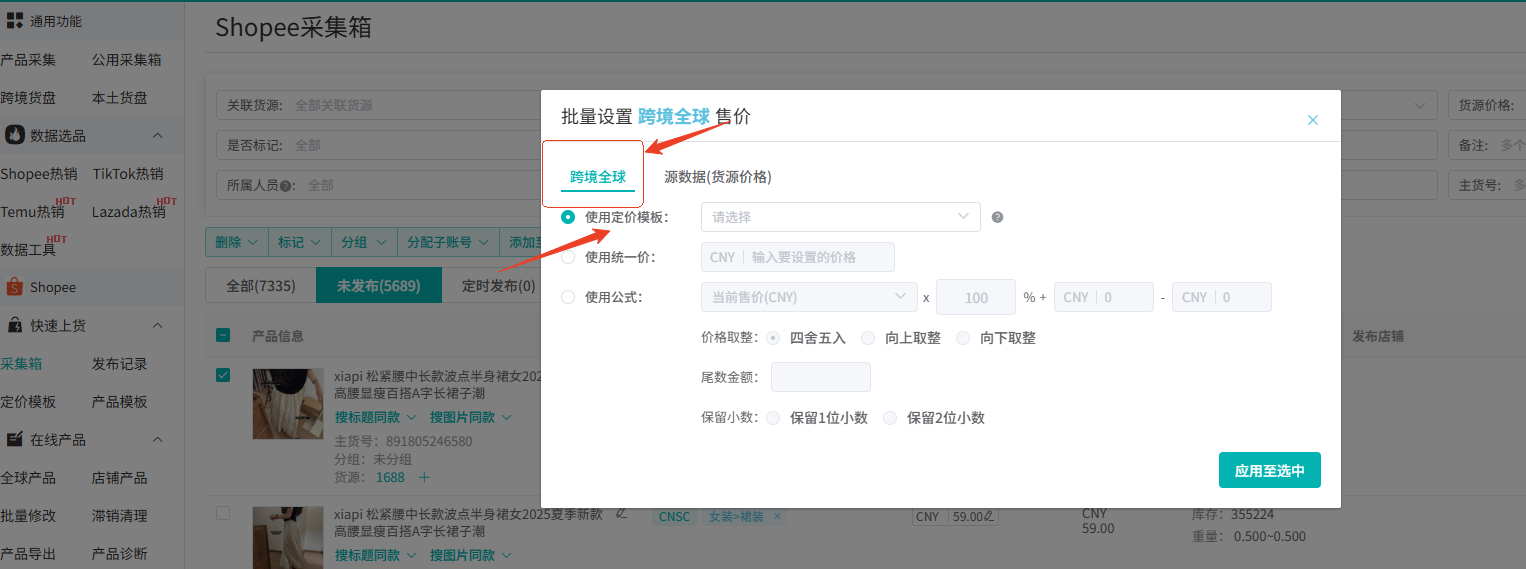Choose 向下取整 rounding option

click(963, 338)
